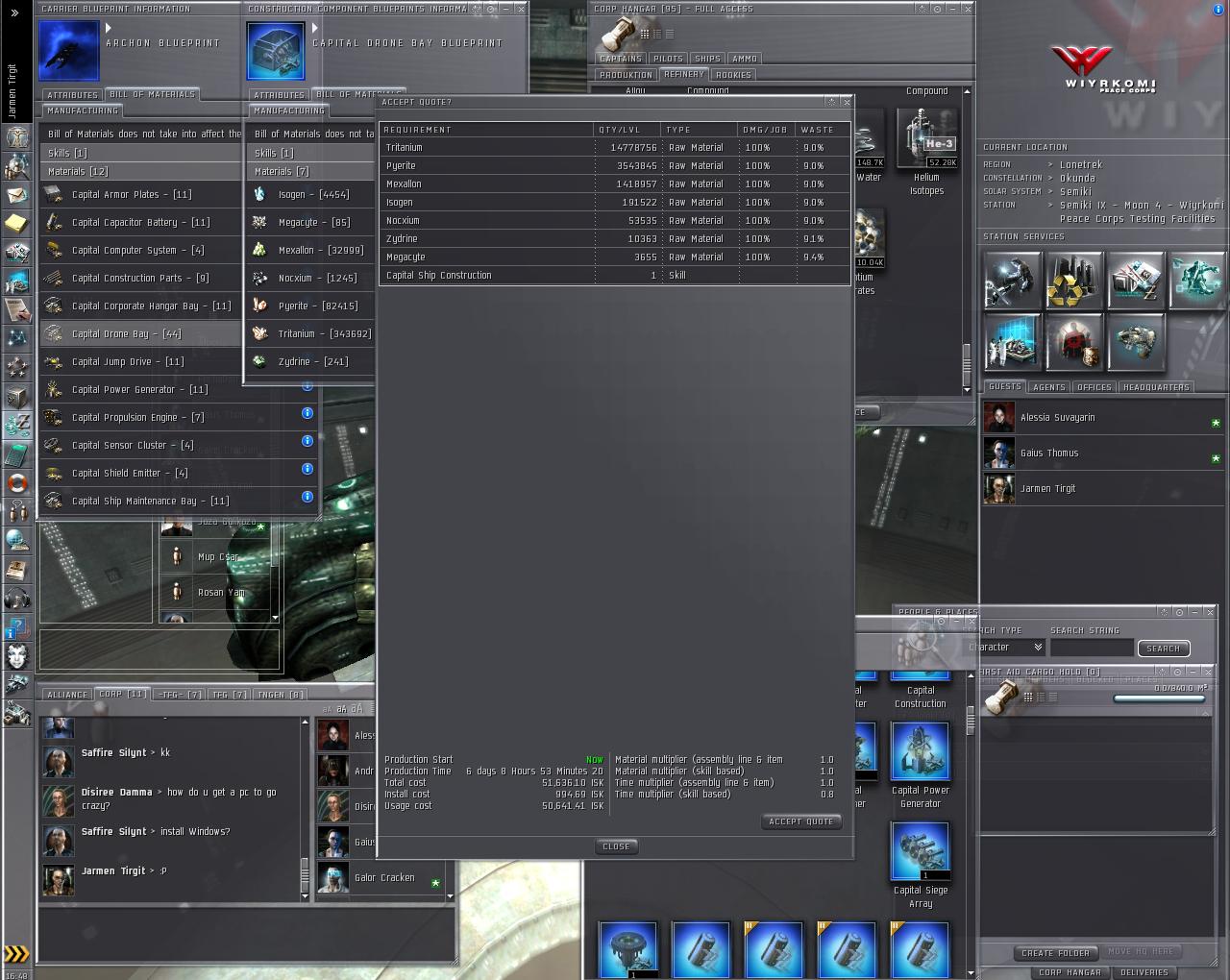Open the document-and-pen journal sidebar icon
1230x980 pixels.
click(17, 309)
